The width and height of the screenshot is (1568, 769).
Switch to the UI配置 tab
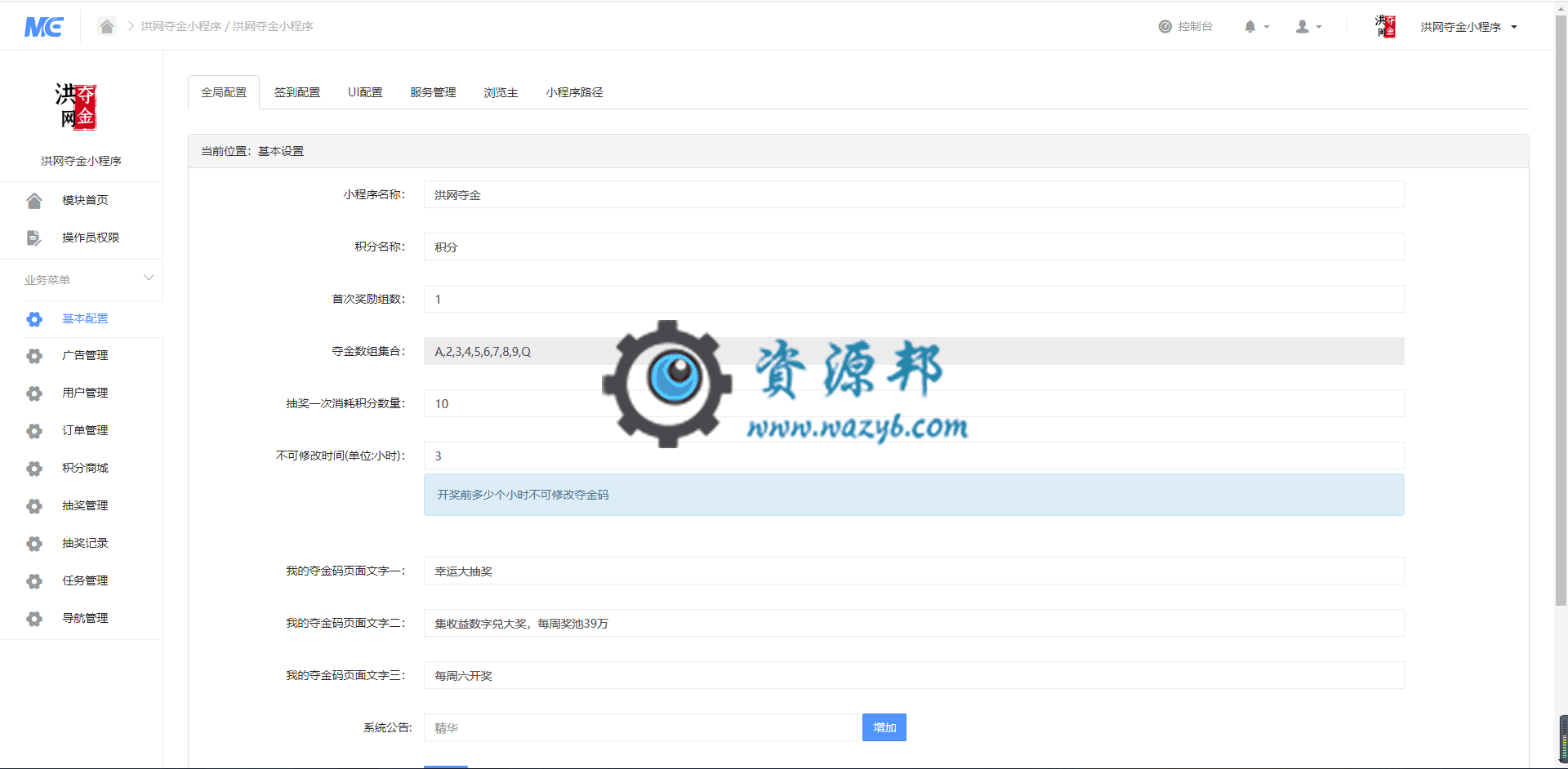click(365, 92)
